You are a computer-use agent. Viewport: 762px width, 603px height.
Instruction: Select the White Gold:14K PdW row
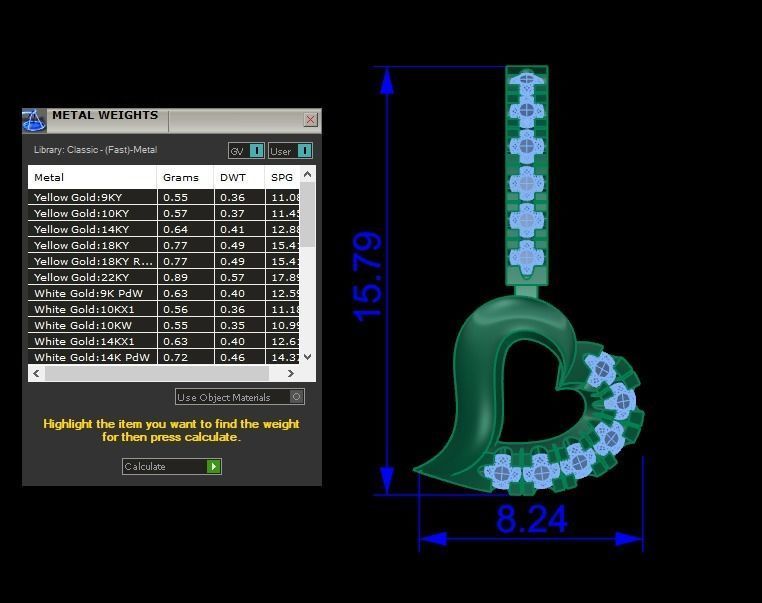(x=164, y=357)
